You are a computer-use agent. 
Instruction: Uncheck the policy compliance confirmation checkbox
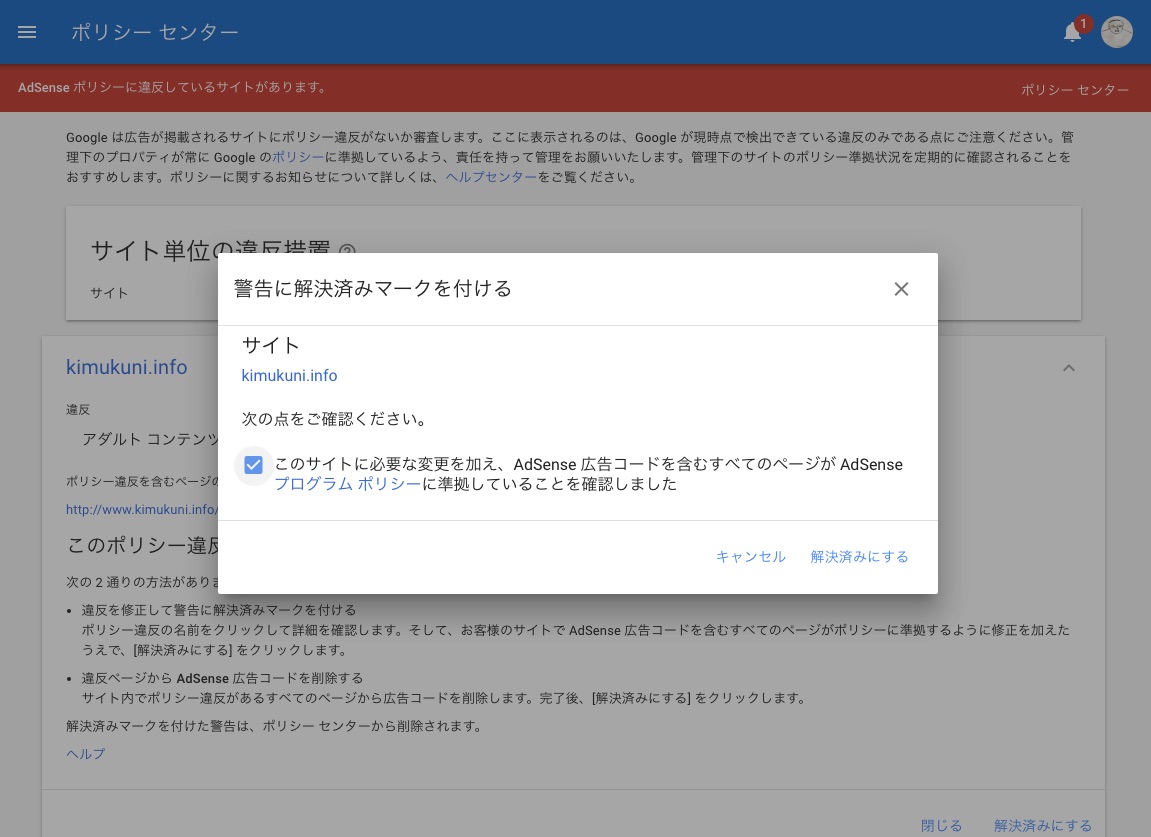pyautogui.click(x=253, y=465)
